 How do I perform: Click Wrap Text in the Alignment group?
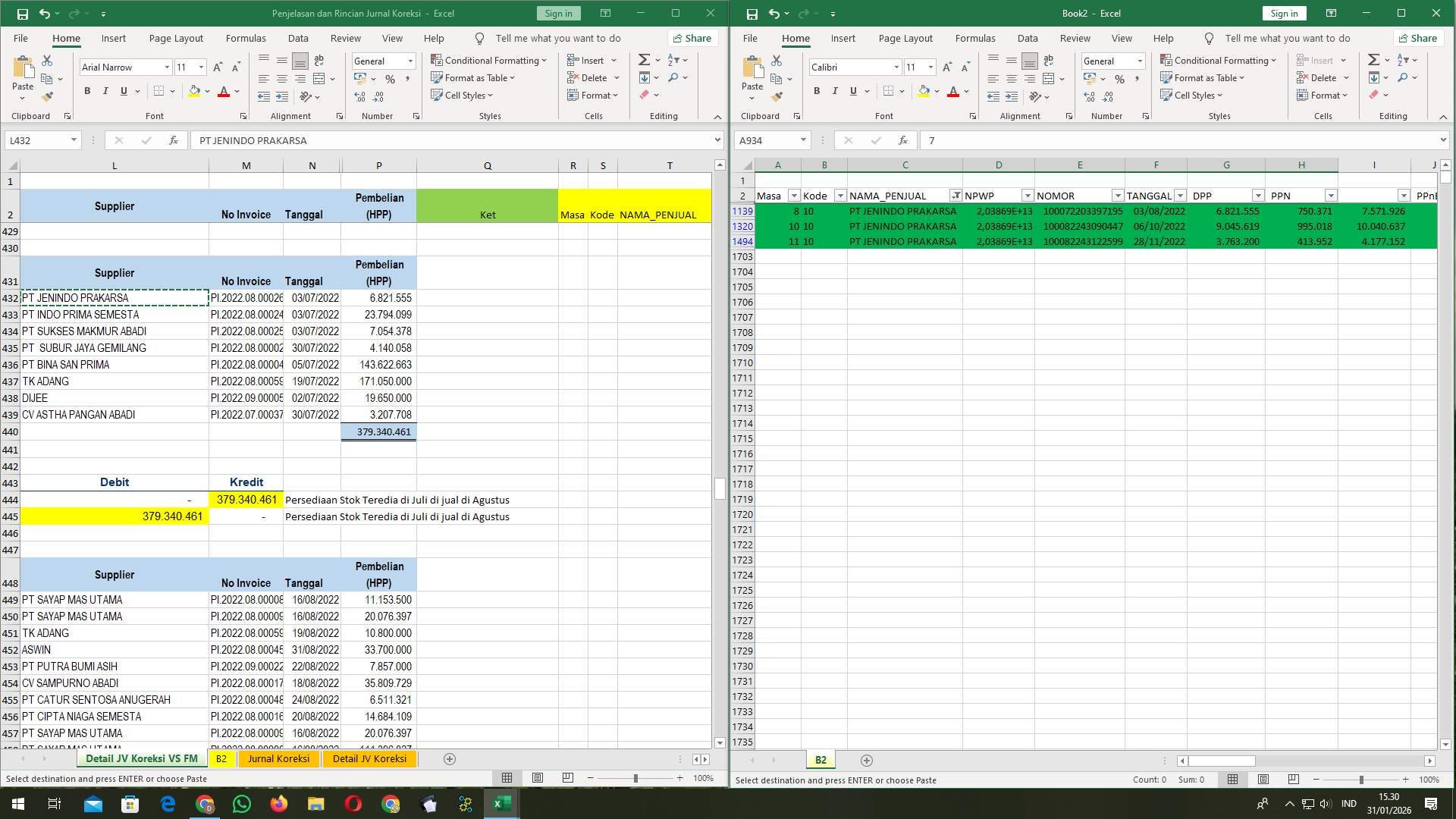tap(318, 60)
